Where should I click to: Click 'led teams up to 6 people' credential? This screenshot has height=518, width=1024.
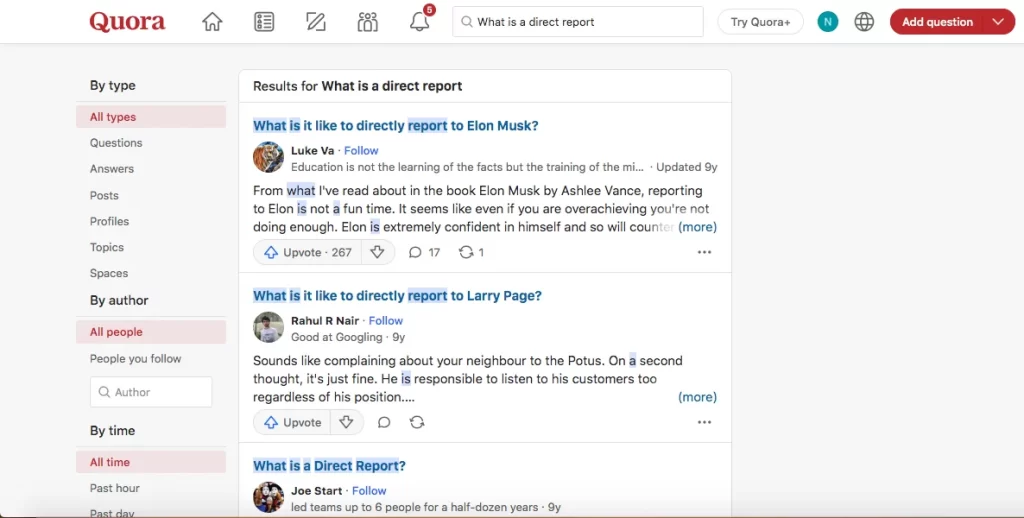tap(415, 507)
